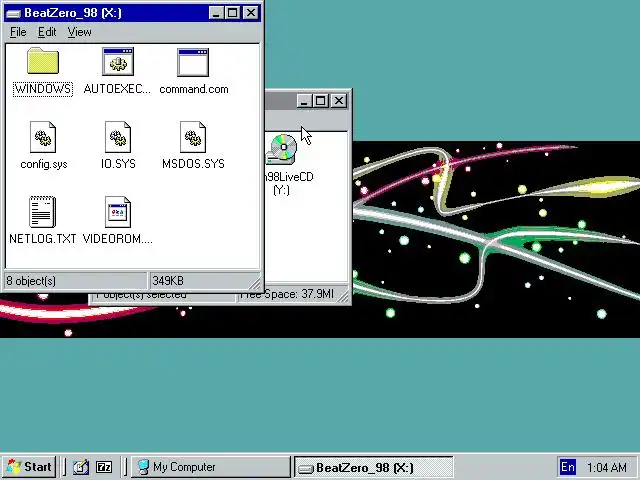Close the My Computer window behind
The image size is (640, 480).
339,100
